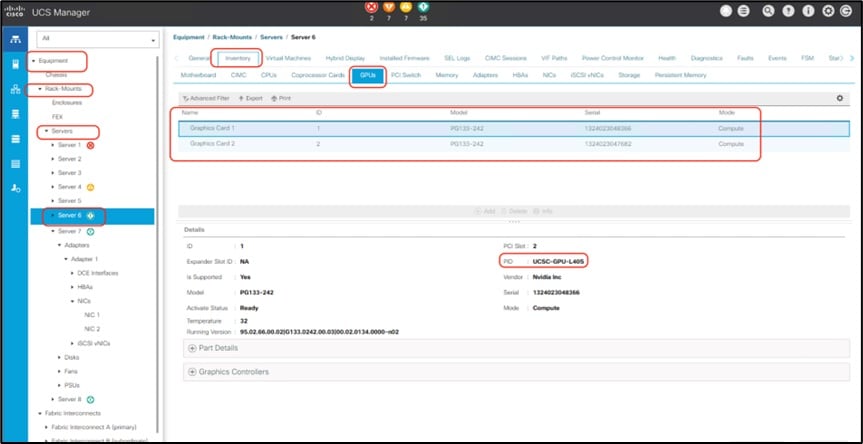The width and height of the screenshot is (863, 444).
Task: Open the Motherboard sub-tab
Action: pos(198,75)
